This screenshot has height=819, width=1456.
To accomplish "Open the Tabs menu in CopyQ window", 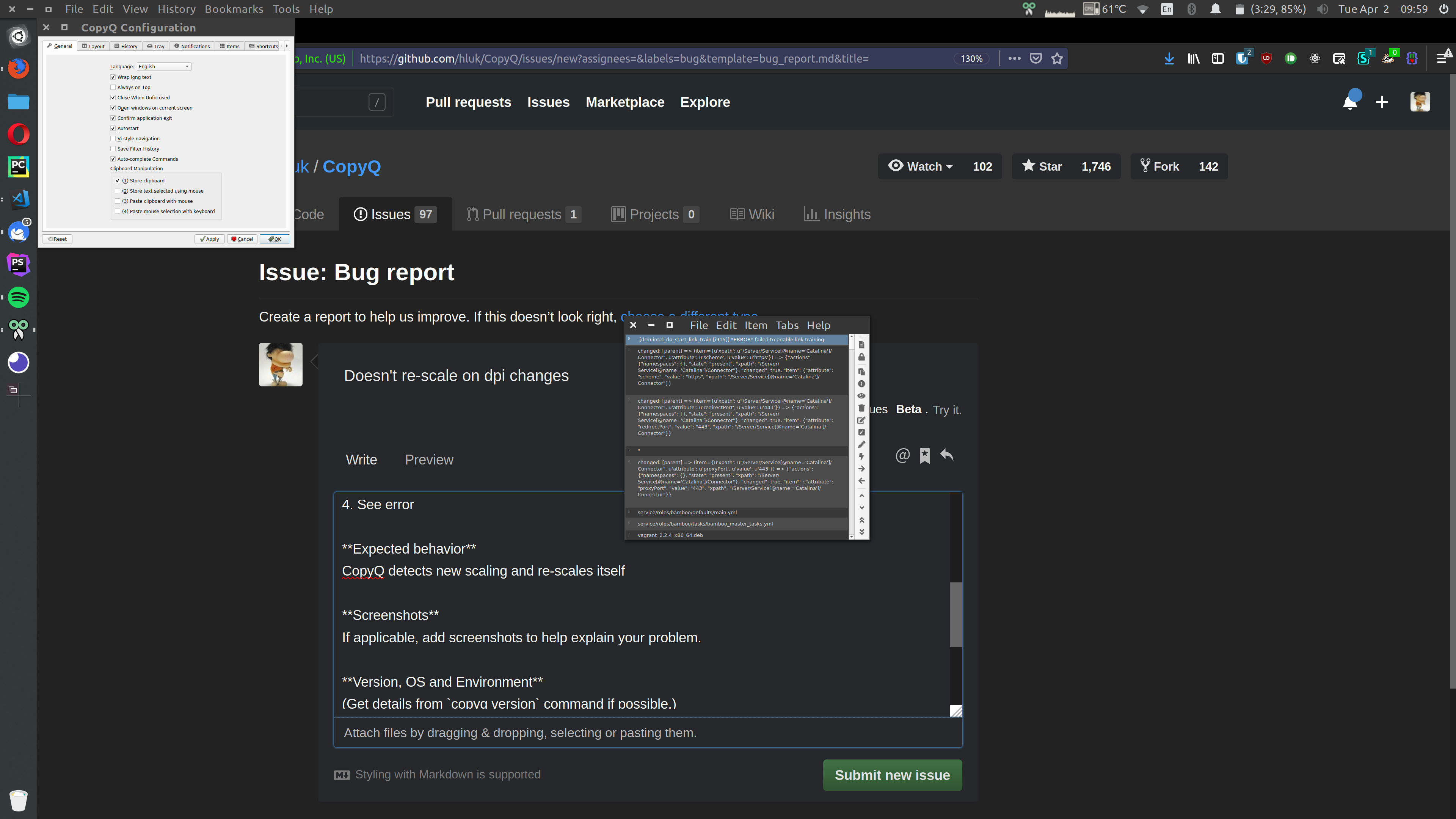I will (x=787, y=325).
